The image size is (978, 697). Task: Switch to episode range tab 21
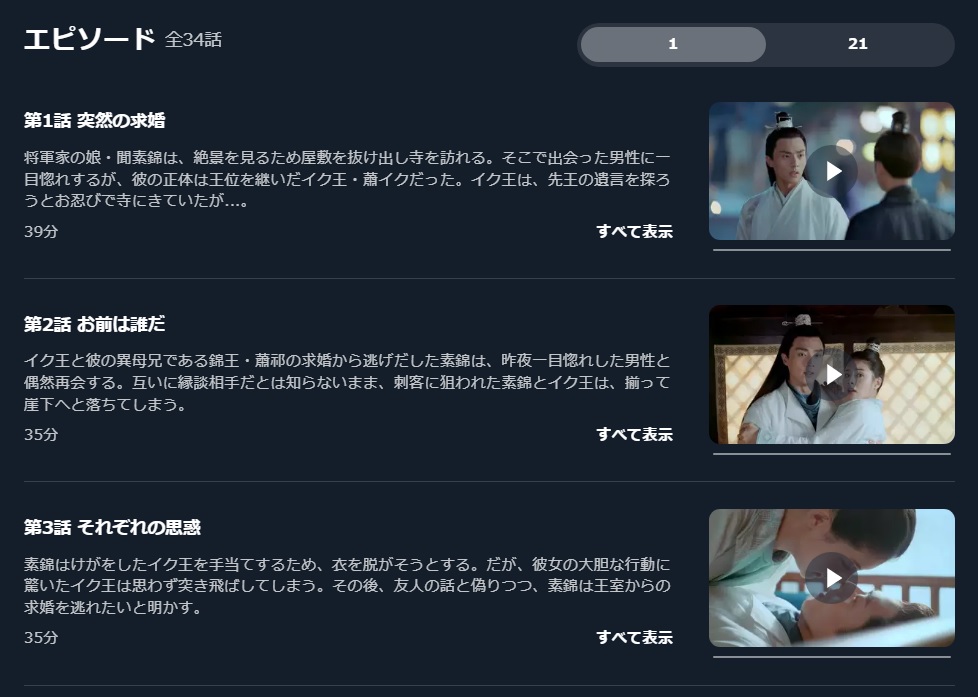click(858, 44)
